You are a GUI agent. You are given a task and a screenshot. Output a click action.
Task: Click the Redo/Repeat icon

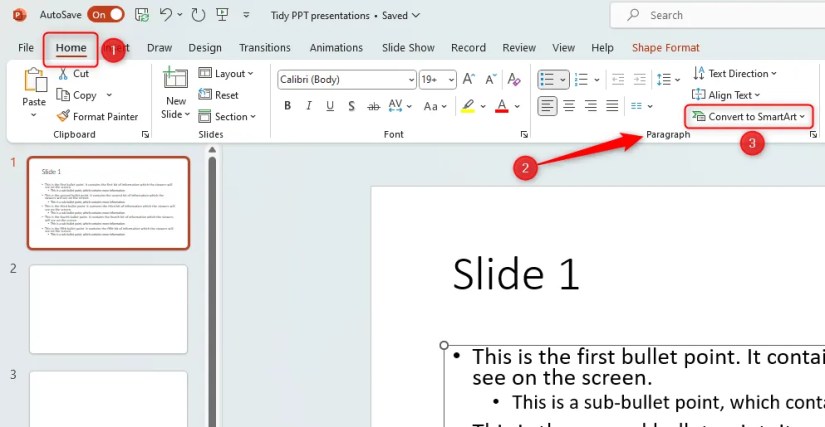tap(198, 15)
